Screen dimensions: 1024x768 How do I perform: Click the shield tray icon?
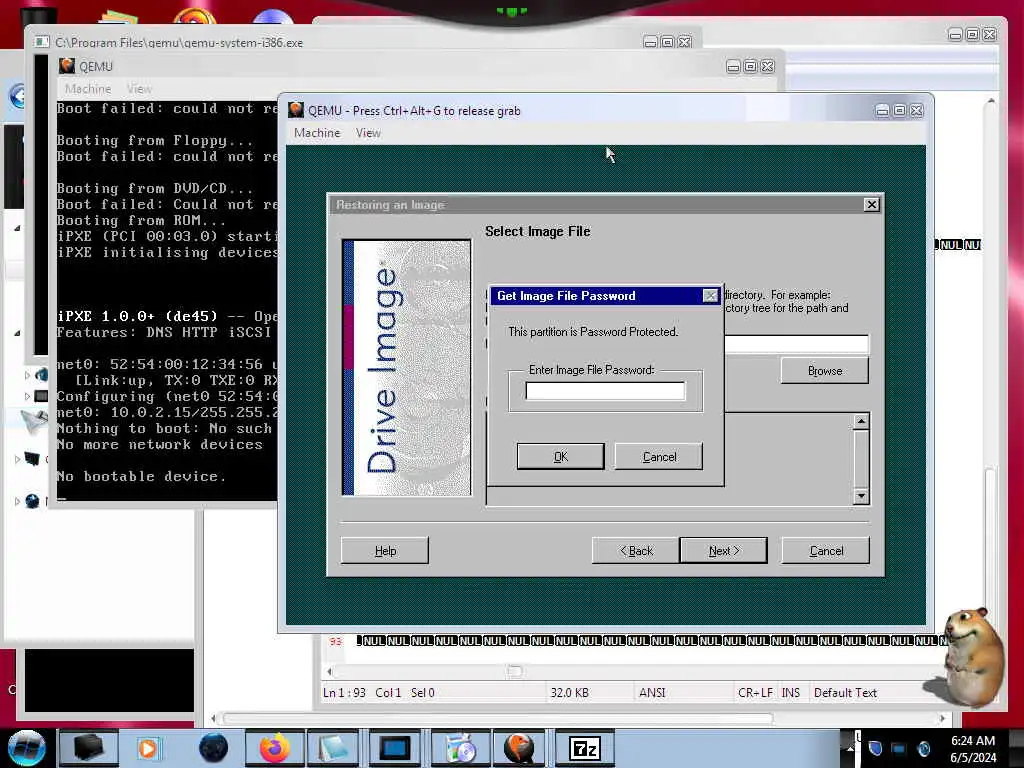[876, 748]
